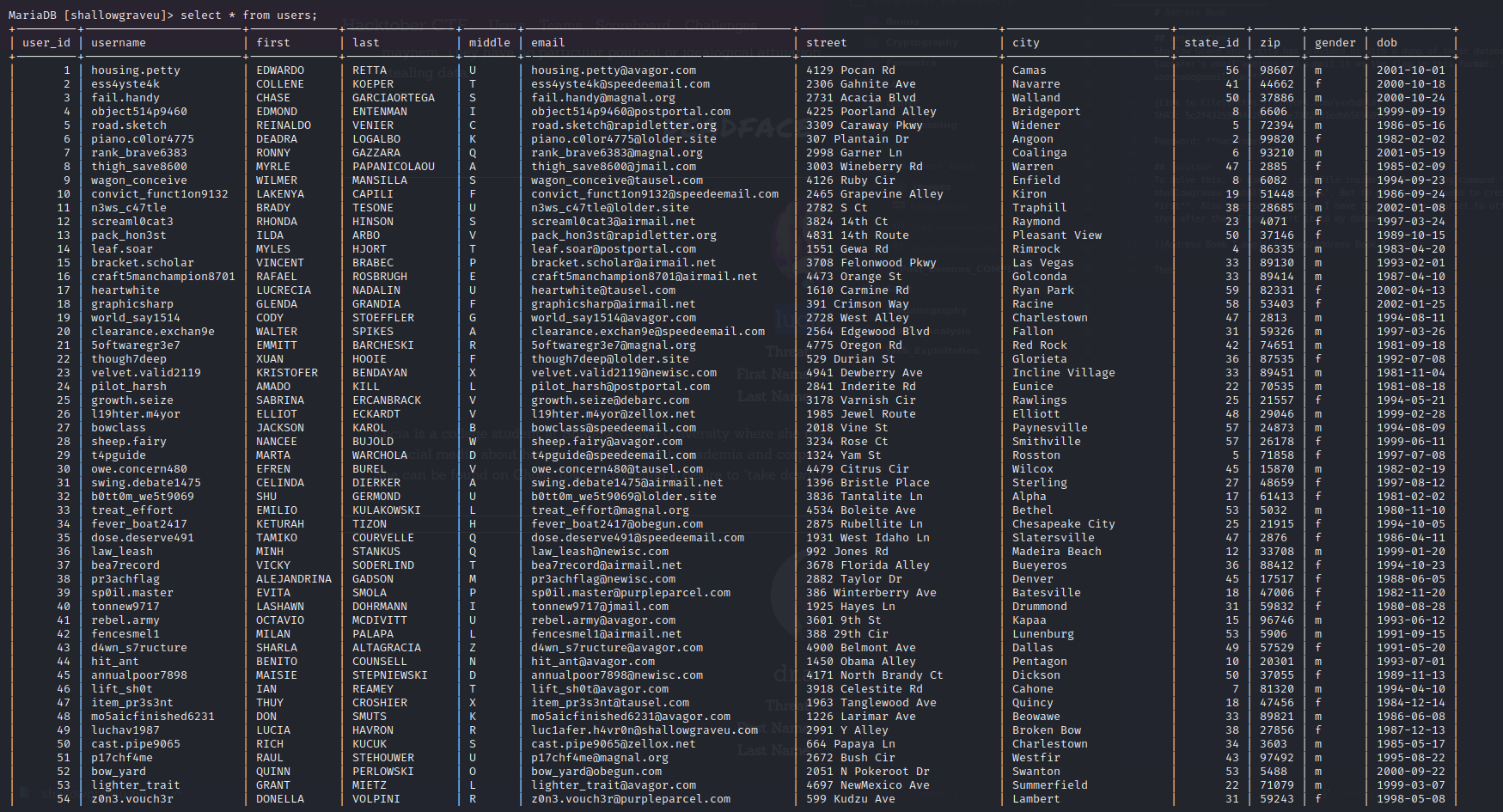Open the Users page on Hacktober CTF site

click(x=504, y=23)
